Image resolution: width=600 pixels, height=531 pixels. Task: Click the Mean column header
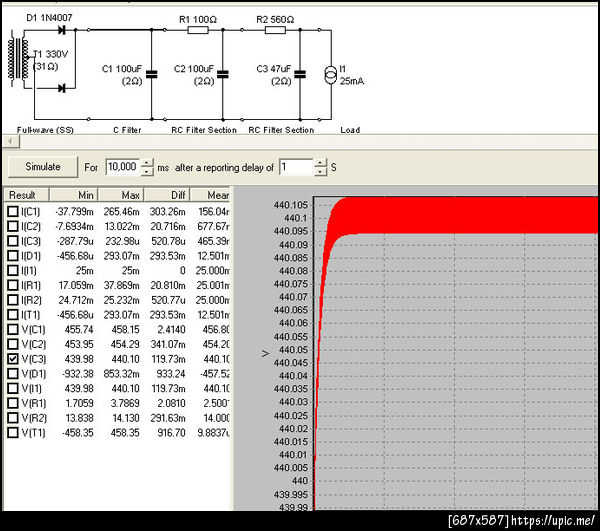point(210,195)
